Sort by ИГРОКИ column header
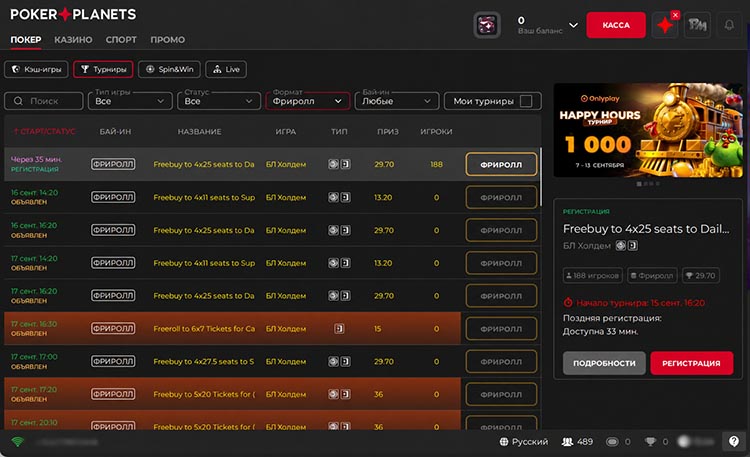The height and width of the screenshot is (457, 750). point(436,131)
